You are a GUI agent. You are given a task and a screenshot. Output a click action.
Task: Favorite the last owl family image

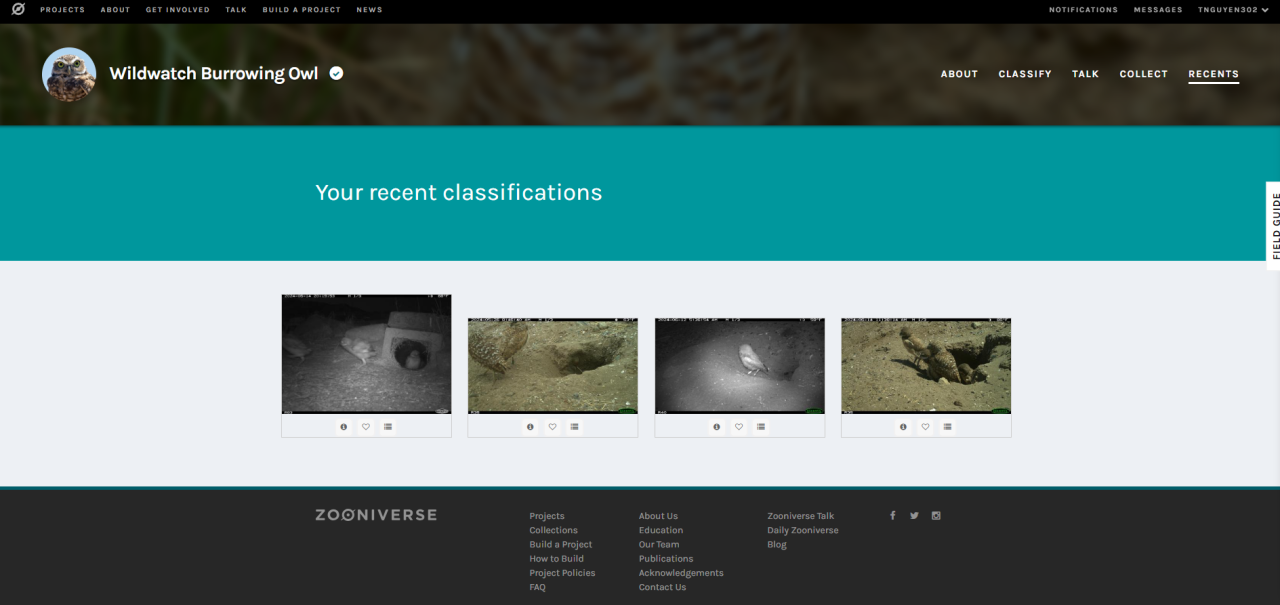926,426
